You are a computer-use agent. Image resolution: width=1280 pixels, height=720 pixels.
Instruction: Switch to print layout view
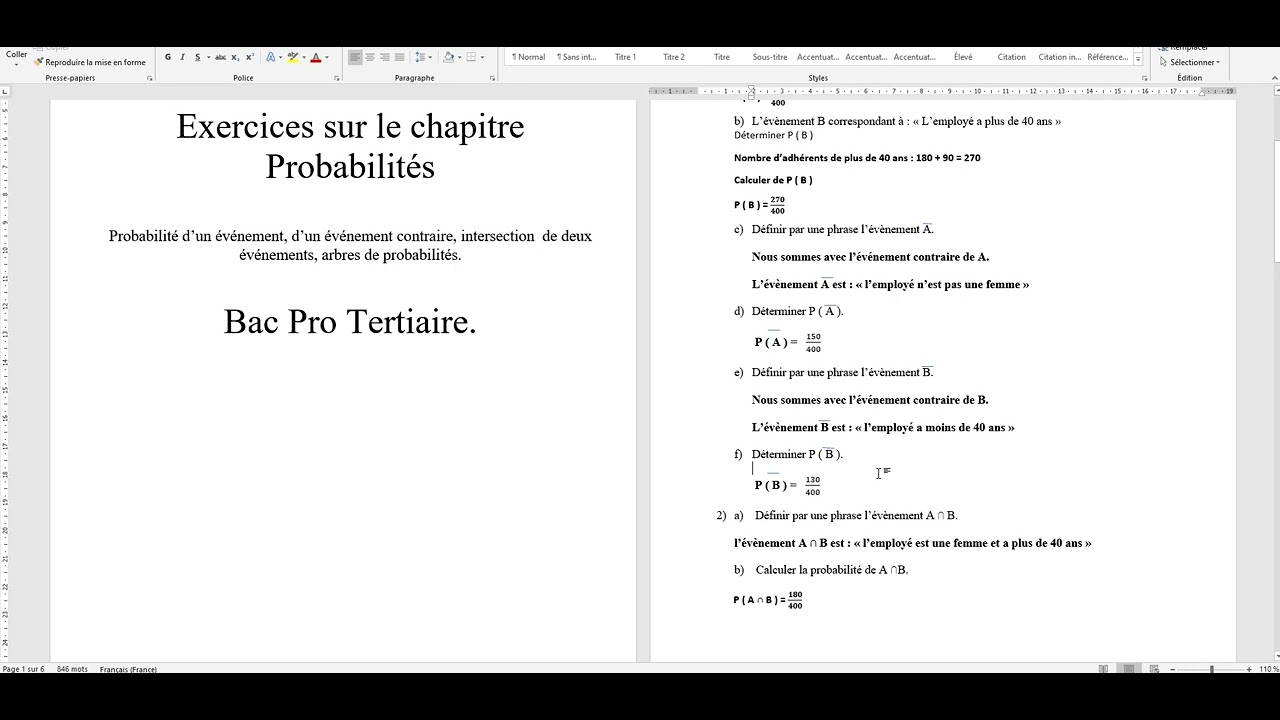[1129, 669]
